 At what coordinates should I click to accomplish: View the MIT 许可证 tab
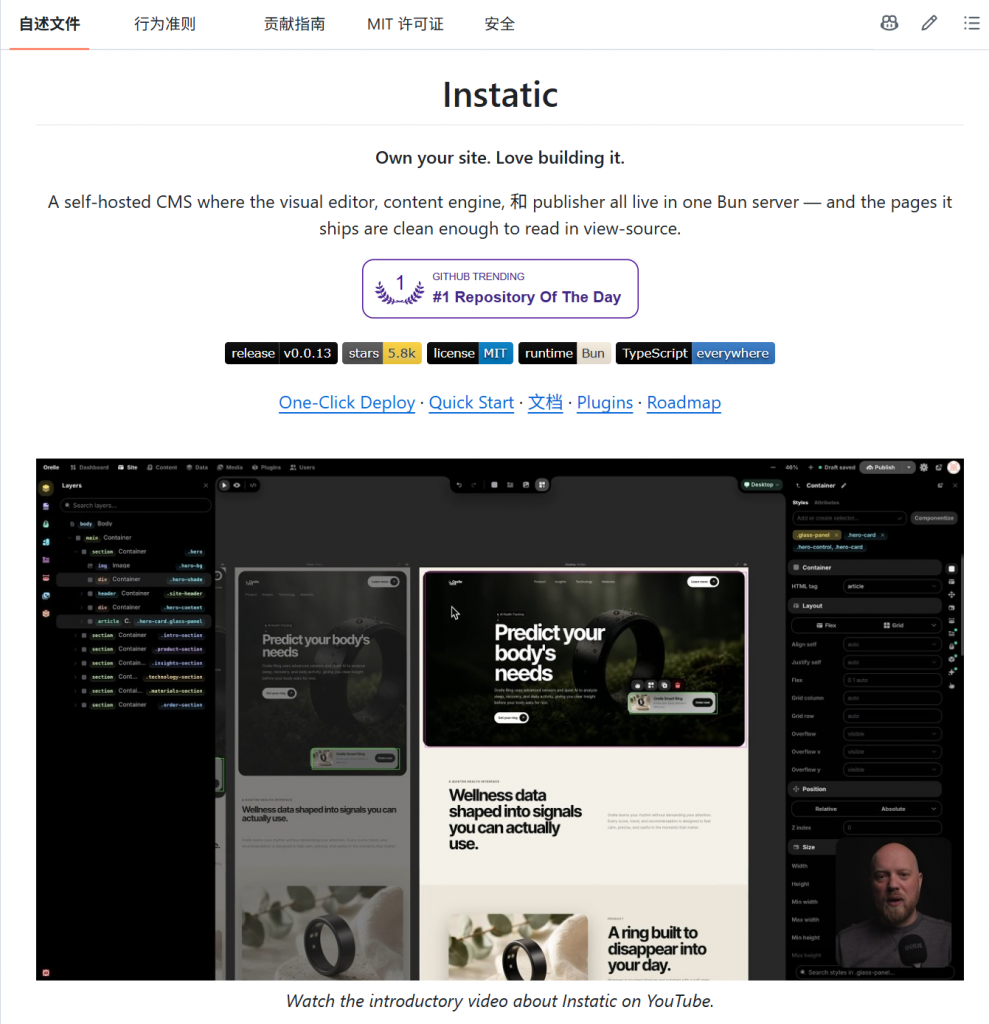pos(405,24)
